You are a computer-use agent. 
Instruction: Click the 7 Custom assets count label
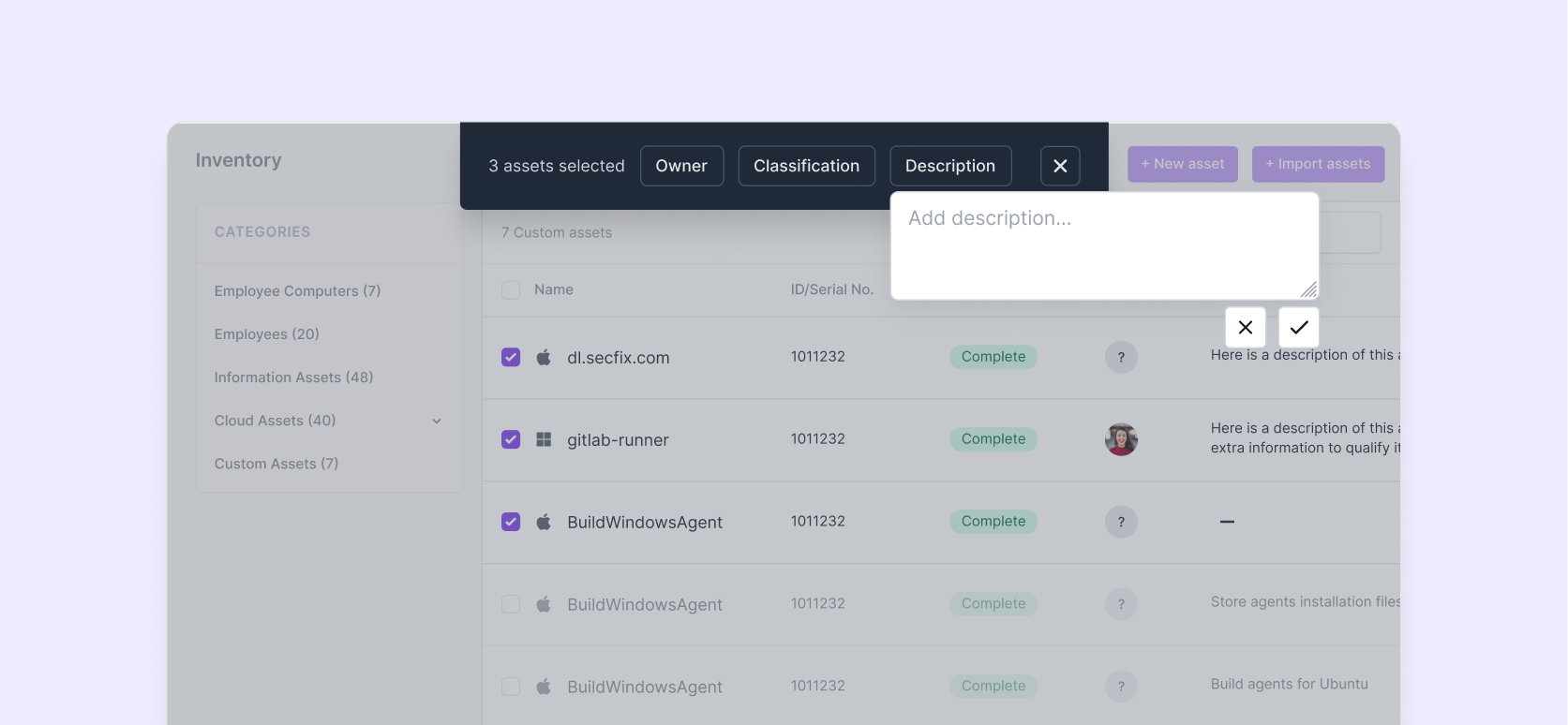(x=557, y=233)
